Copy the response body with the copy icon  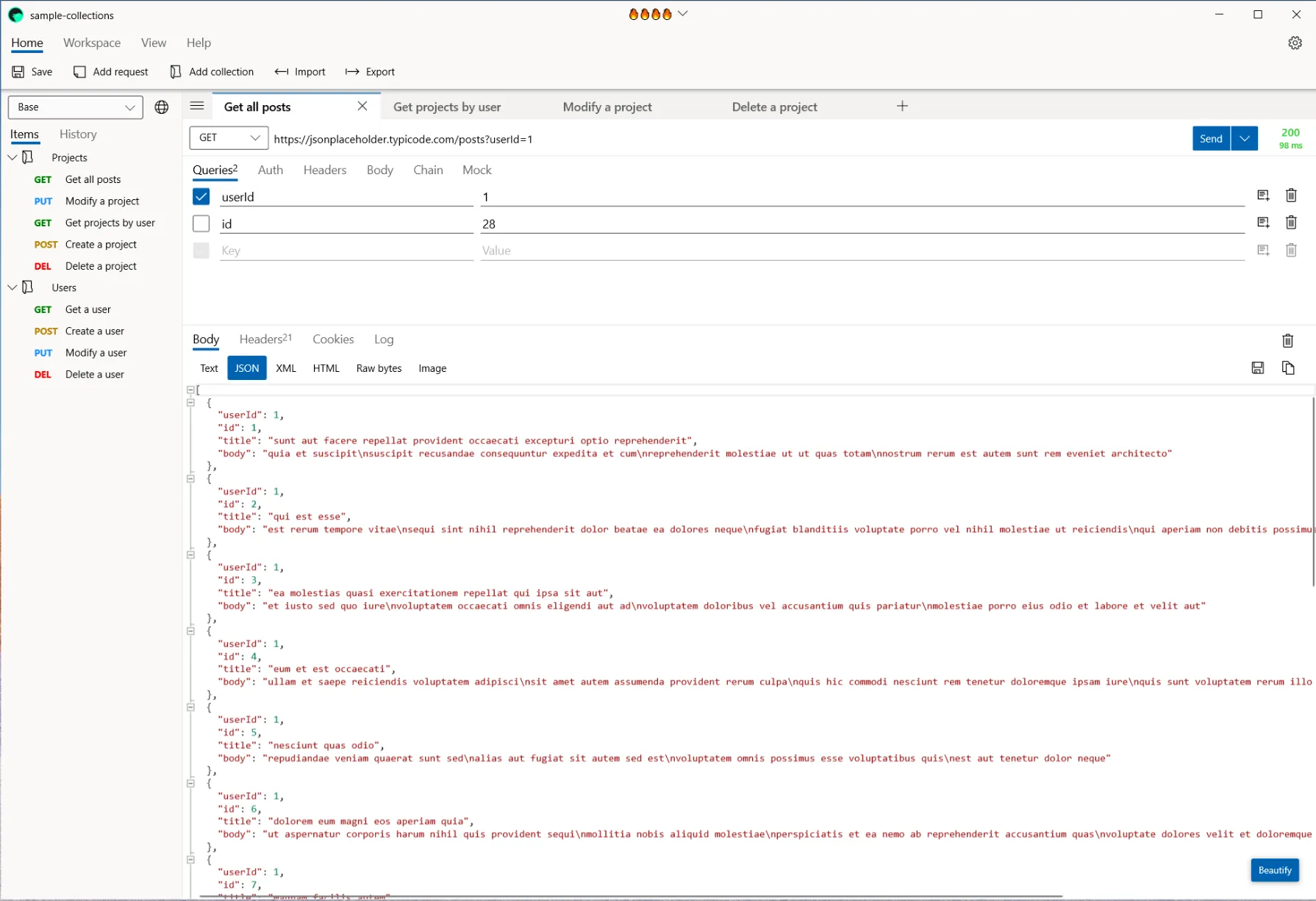(x=1288, y=368)
